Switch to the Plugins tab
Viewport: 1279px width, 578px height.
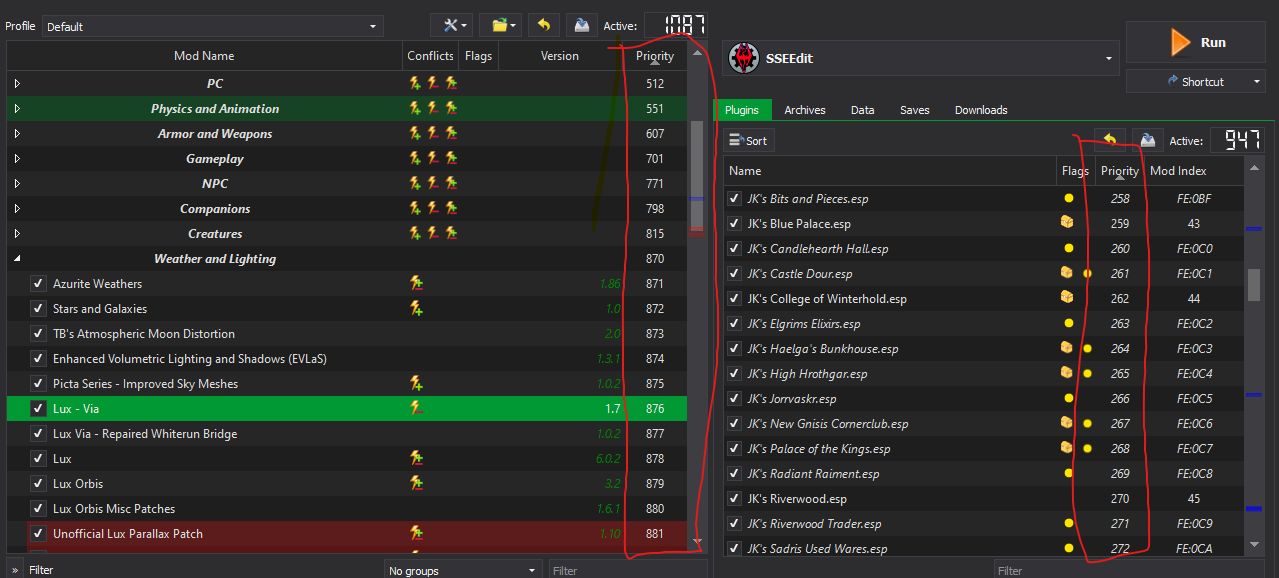coord(742,110)
